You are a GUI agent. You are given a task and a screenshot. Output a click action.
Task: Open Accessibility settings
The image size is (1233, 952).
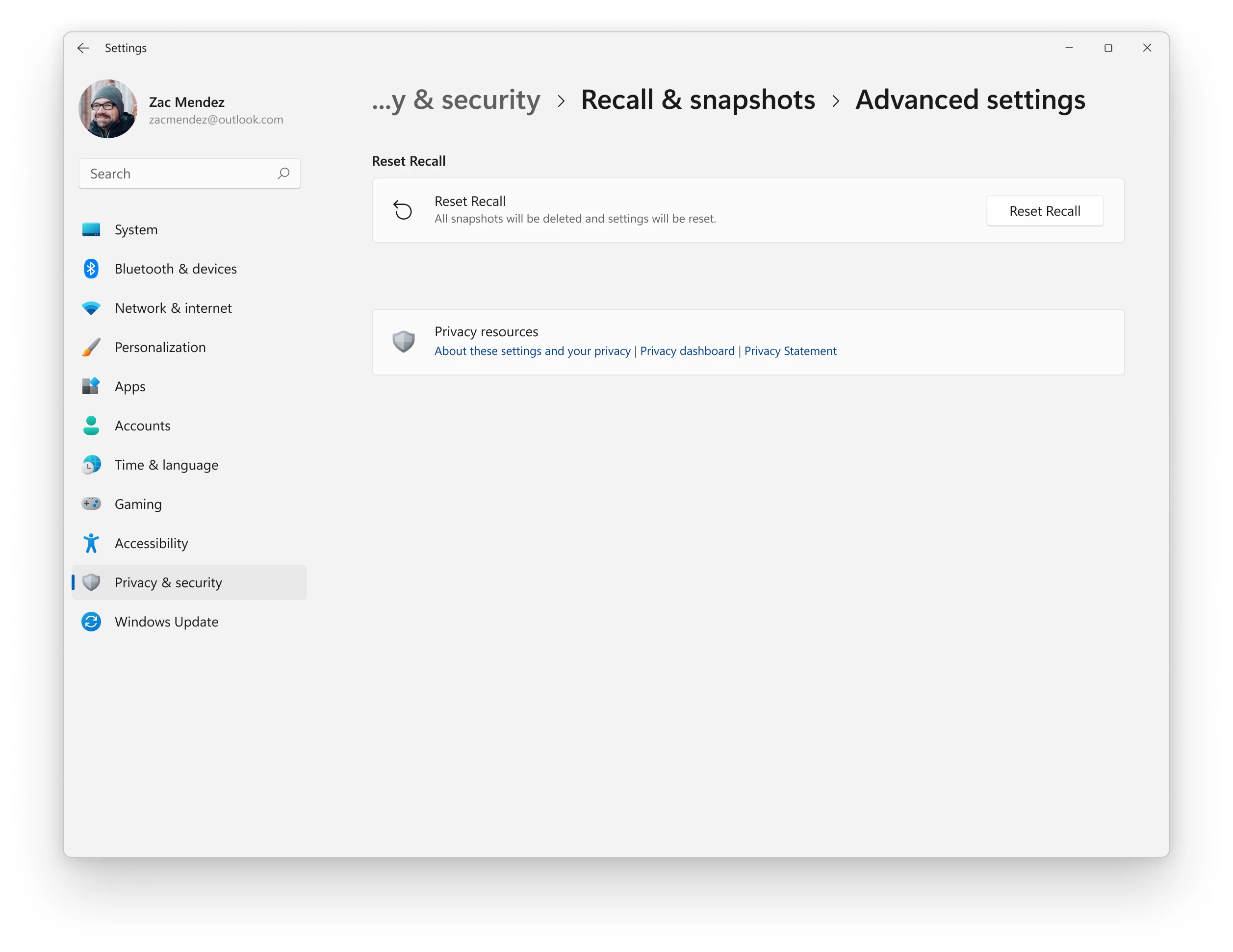[x=189, y=544]
